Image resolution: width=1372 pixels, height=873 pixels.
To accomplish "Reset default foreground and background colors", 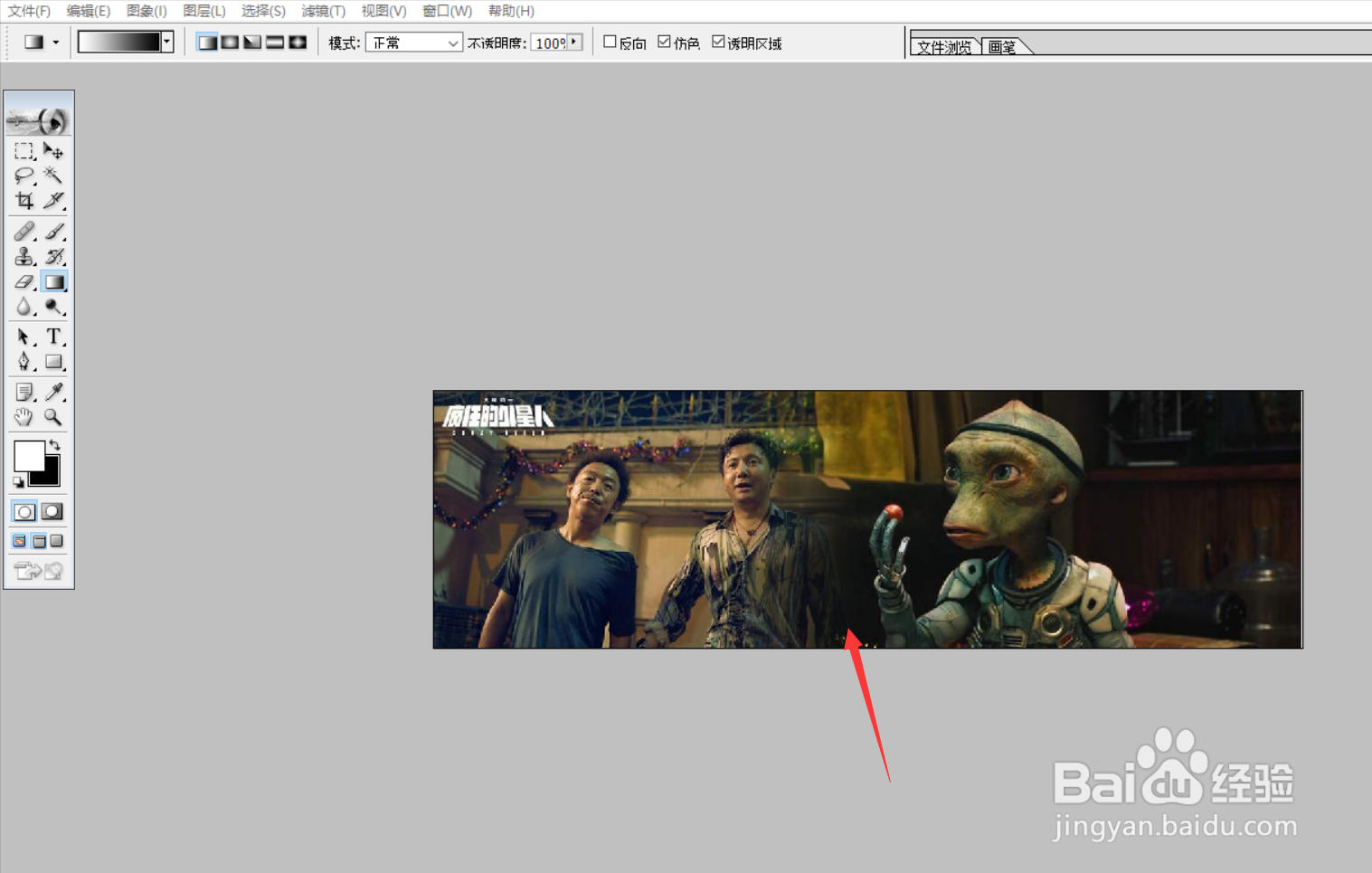I will [x=18, y=482].
